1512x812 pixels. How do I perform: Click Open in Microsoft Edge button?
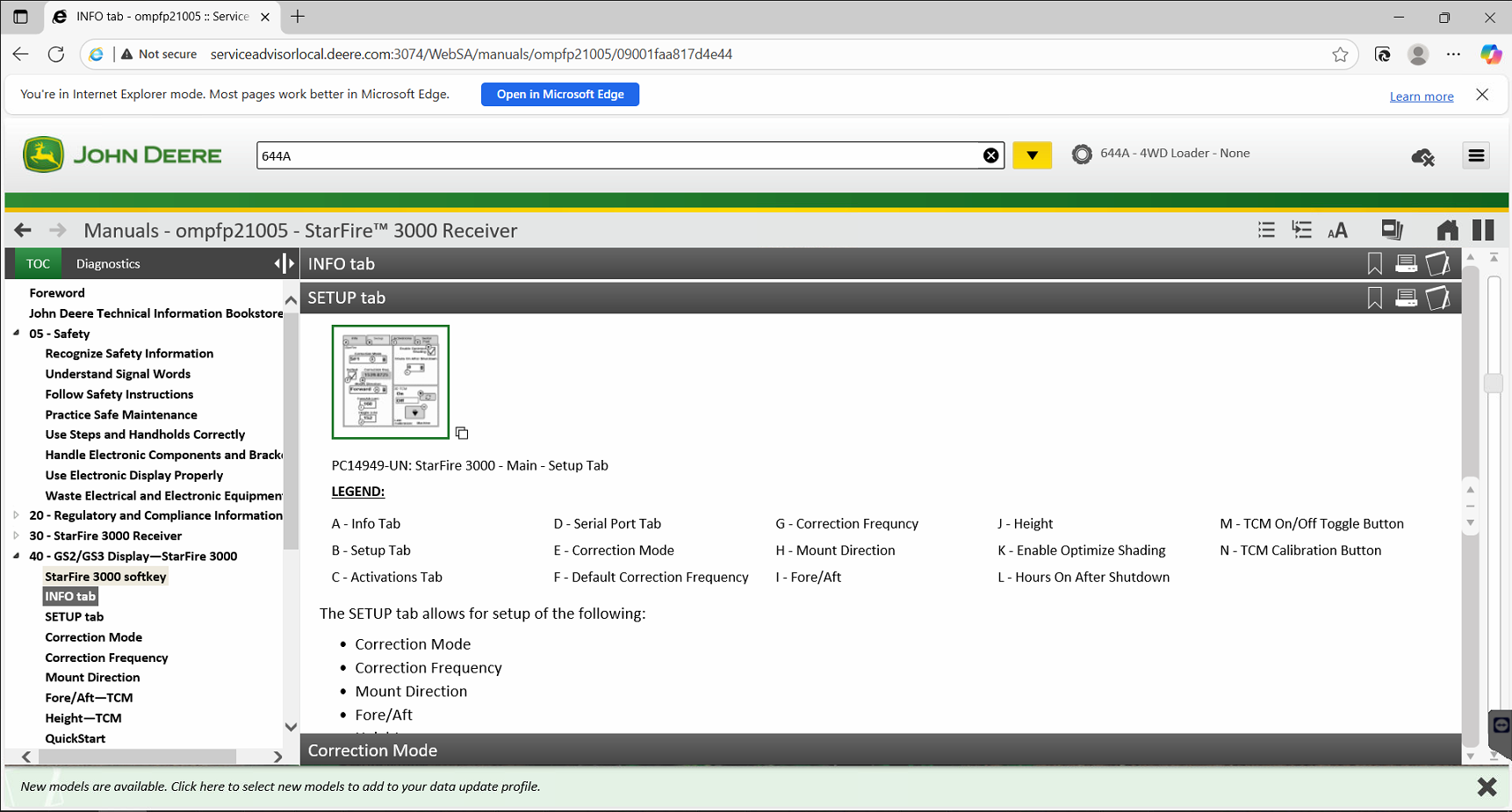(x=559, y=94)
